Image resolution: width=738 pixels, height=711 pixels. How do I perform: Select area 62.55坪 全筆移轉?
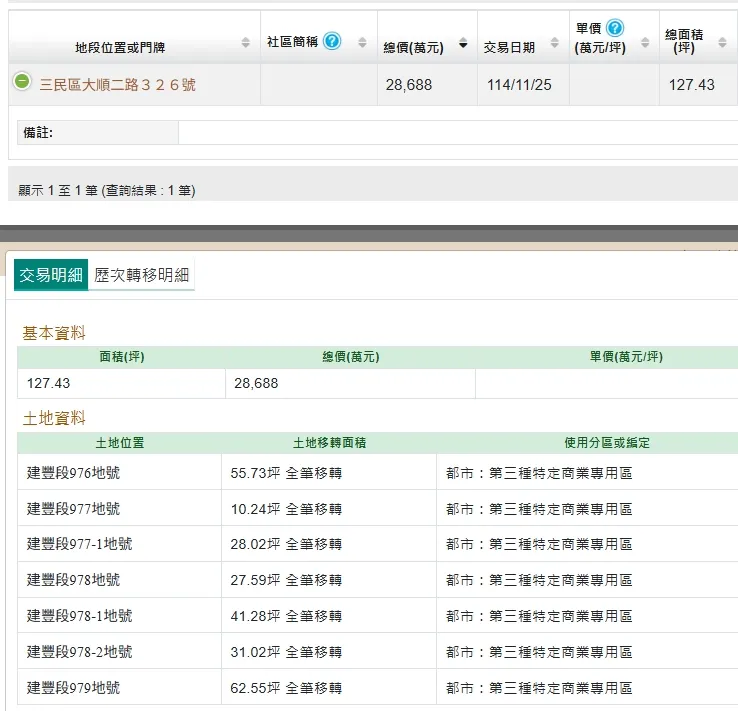[x=286, y=688]
